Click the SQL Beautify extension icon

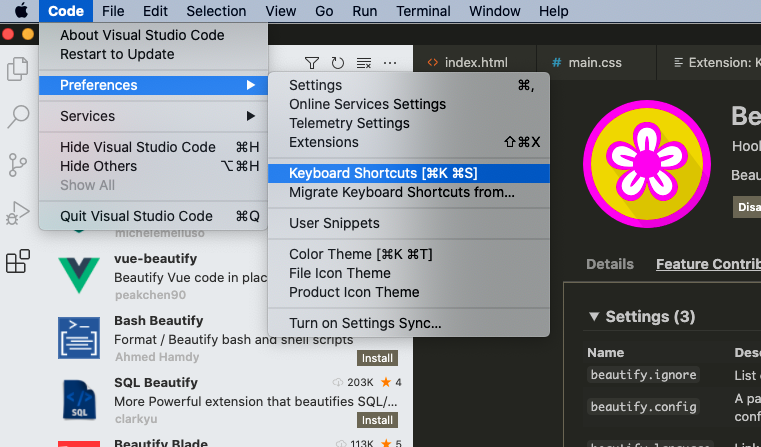[x=79, y=400]
